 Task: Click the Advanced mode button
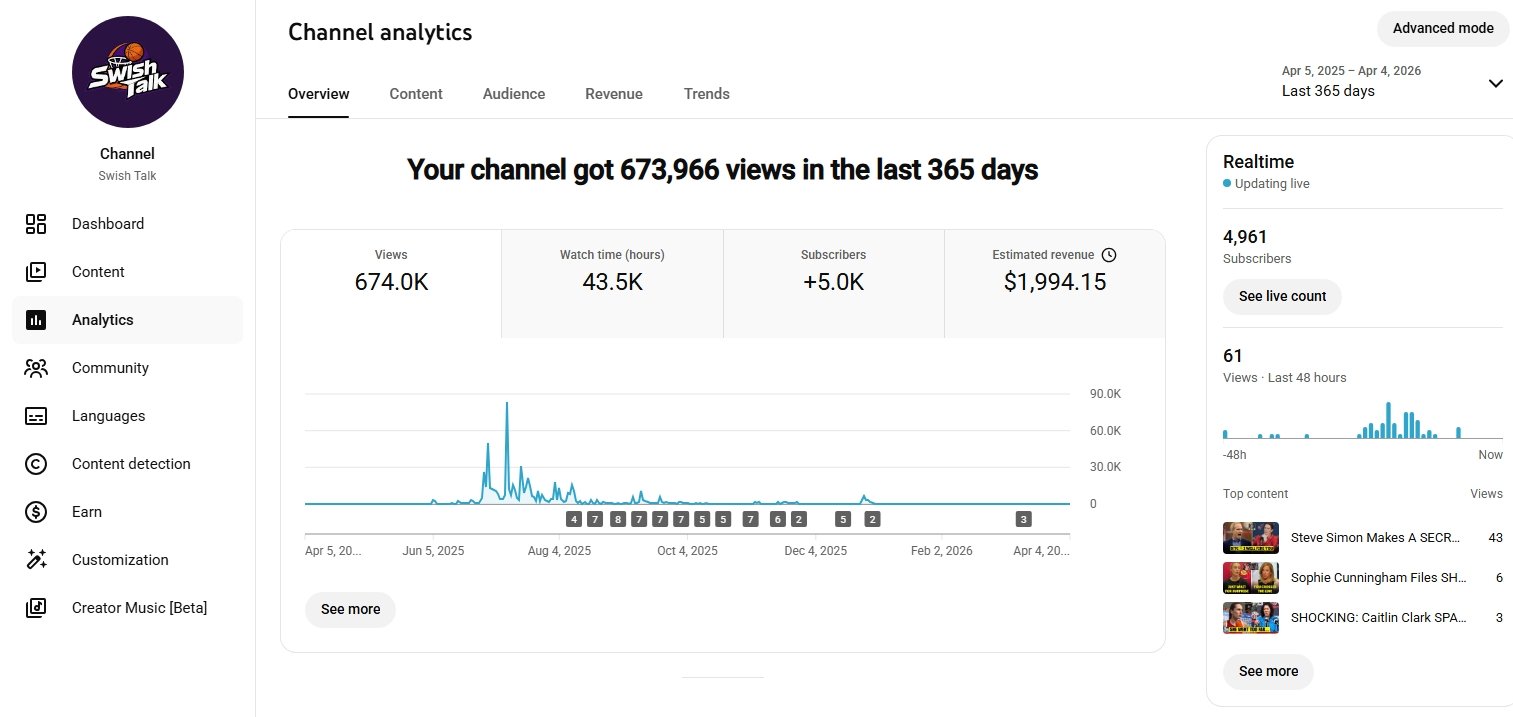pos(1442,28)
